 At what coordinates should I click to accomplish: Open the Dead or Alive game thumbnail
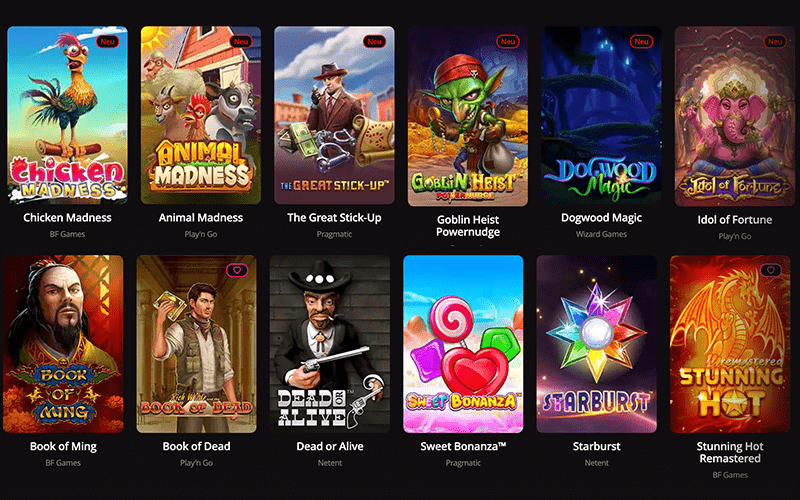pos(330,344)
